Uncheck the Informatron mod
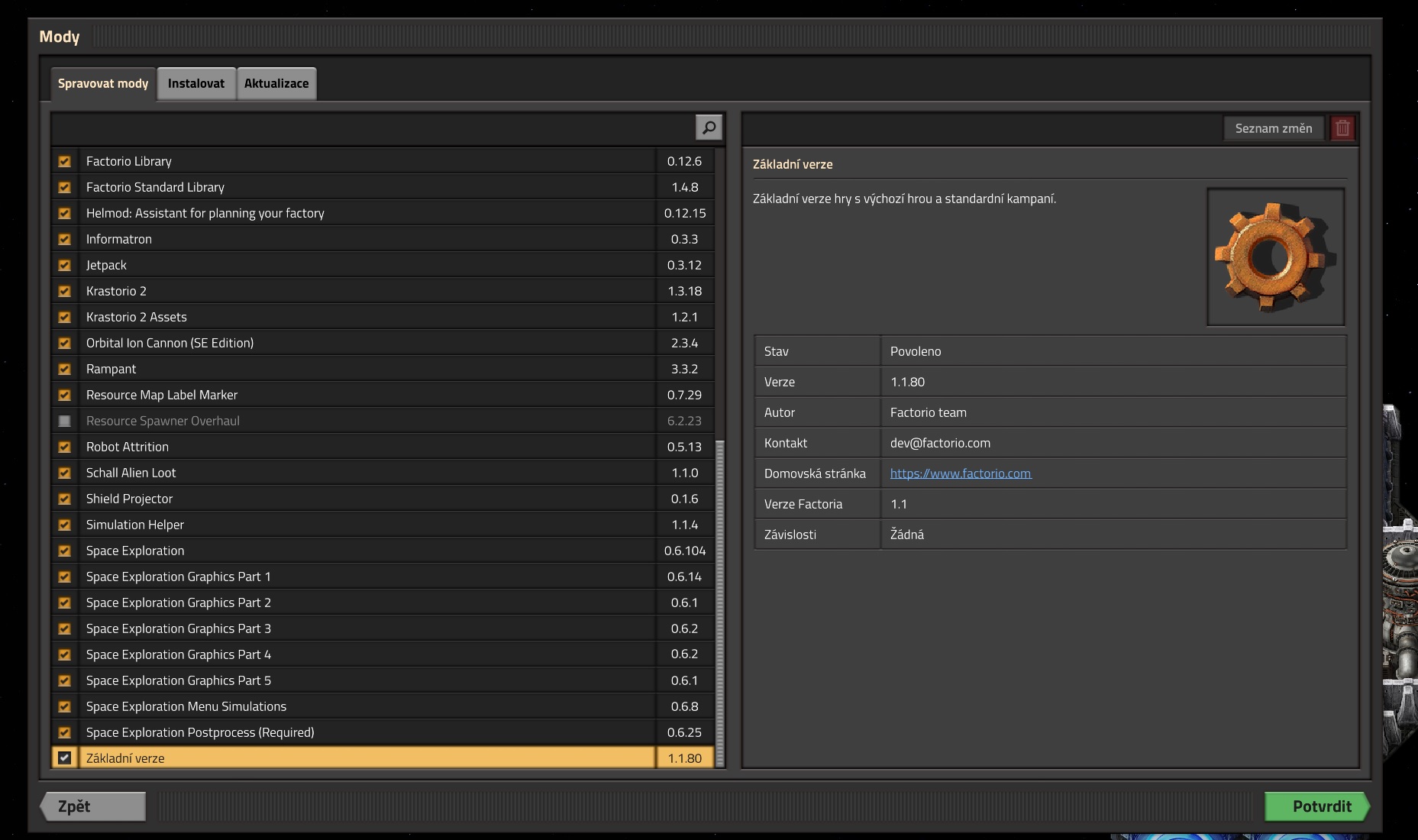Image resolution: width=1418 pixels, height=840 pixels. pos(65,239)
